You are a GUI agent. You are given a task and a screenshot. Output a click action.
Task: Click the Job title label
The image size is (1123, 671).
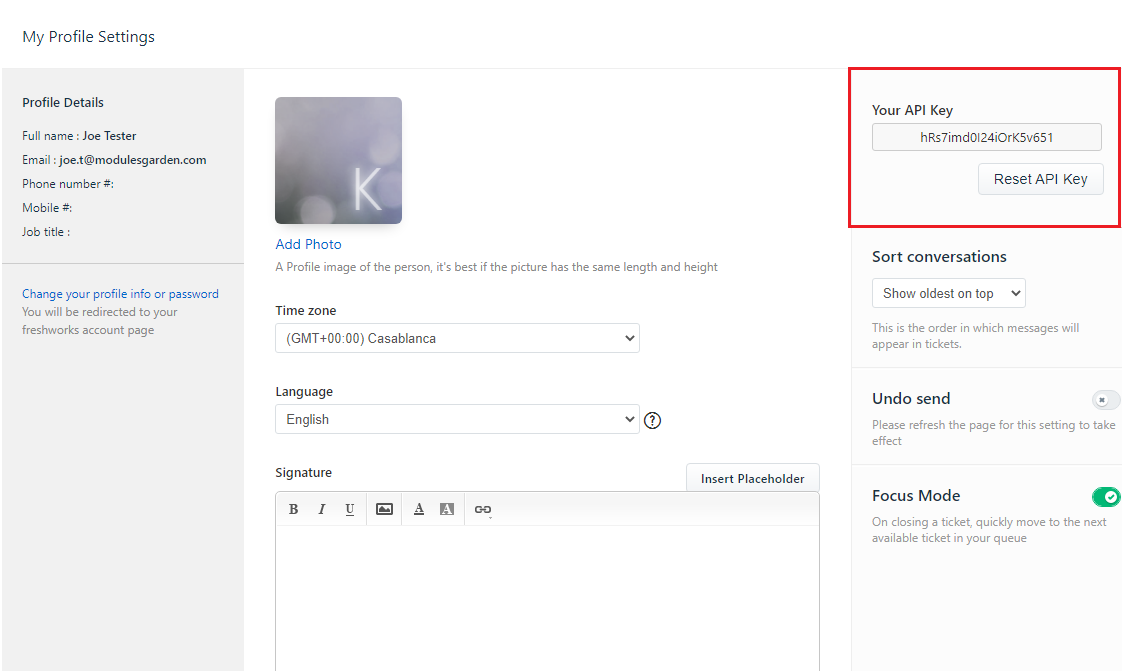46,232
